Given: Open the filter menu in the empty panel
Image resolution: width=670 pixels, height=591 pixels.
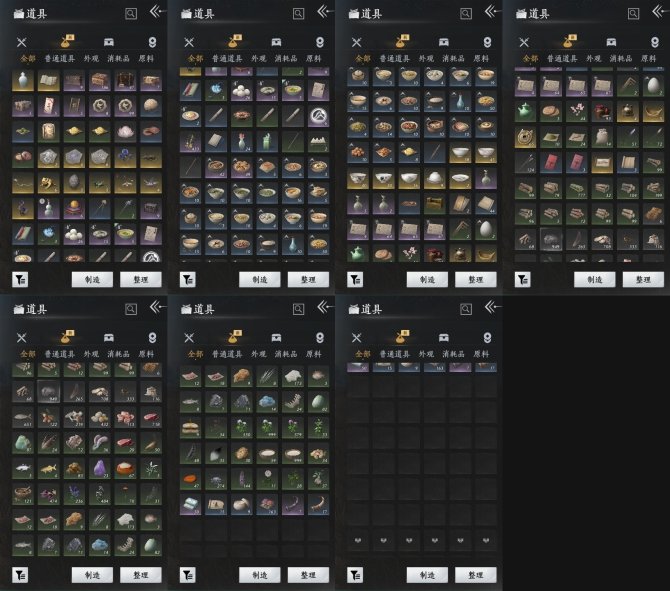Looking at the screenshot, I should point(355,575).
